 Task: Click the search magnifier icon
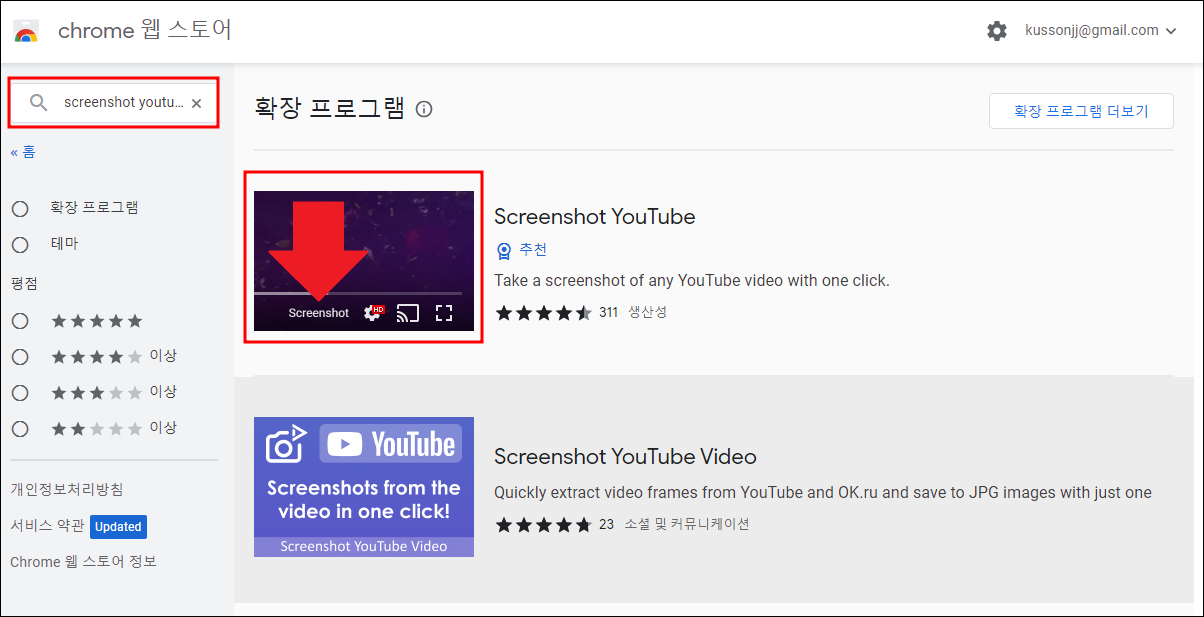click(x=39, y=102)
